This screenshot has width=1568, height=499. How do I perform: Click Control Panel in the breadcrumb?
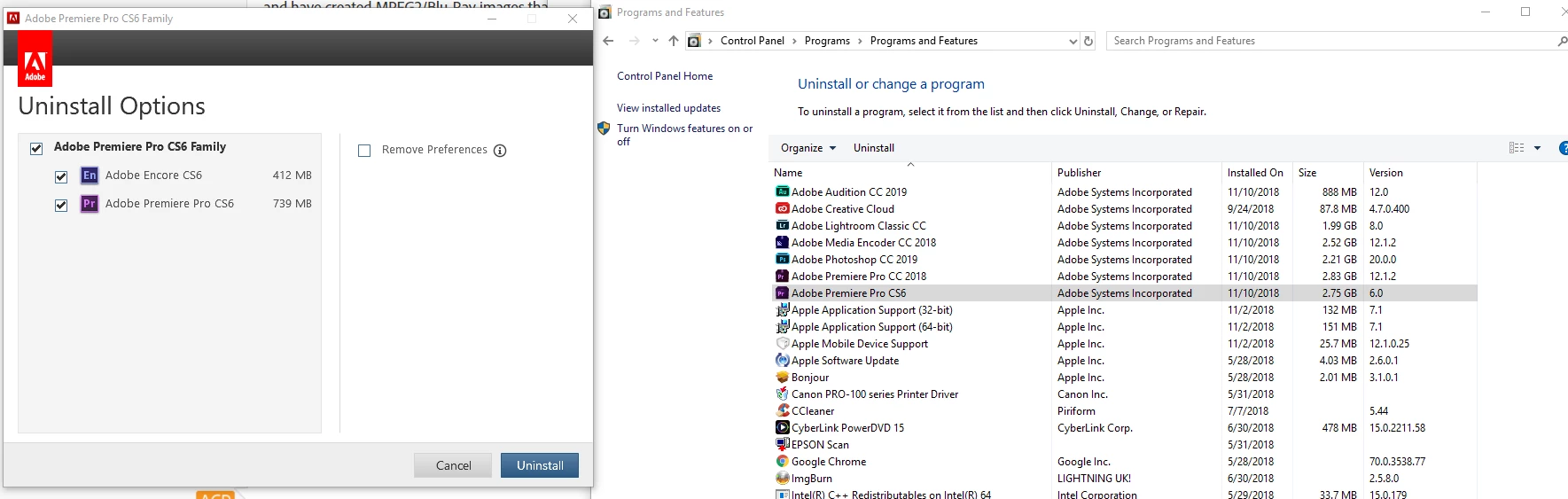point(752,41)
